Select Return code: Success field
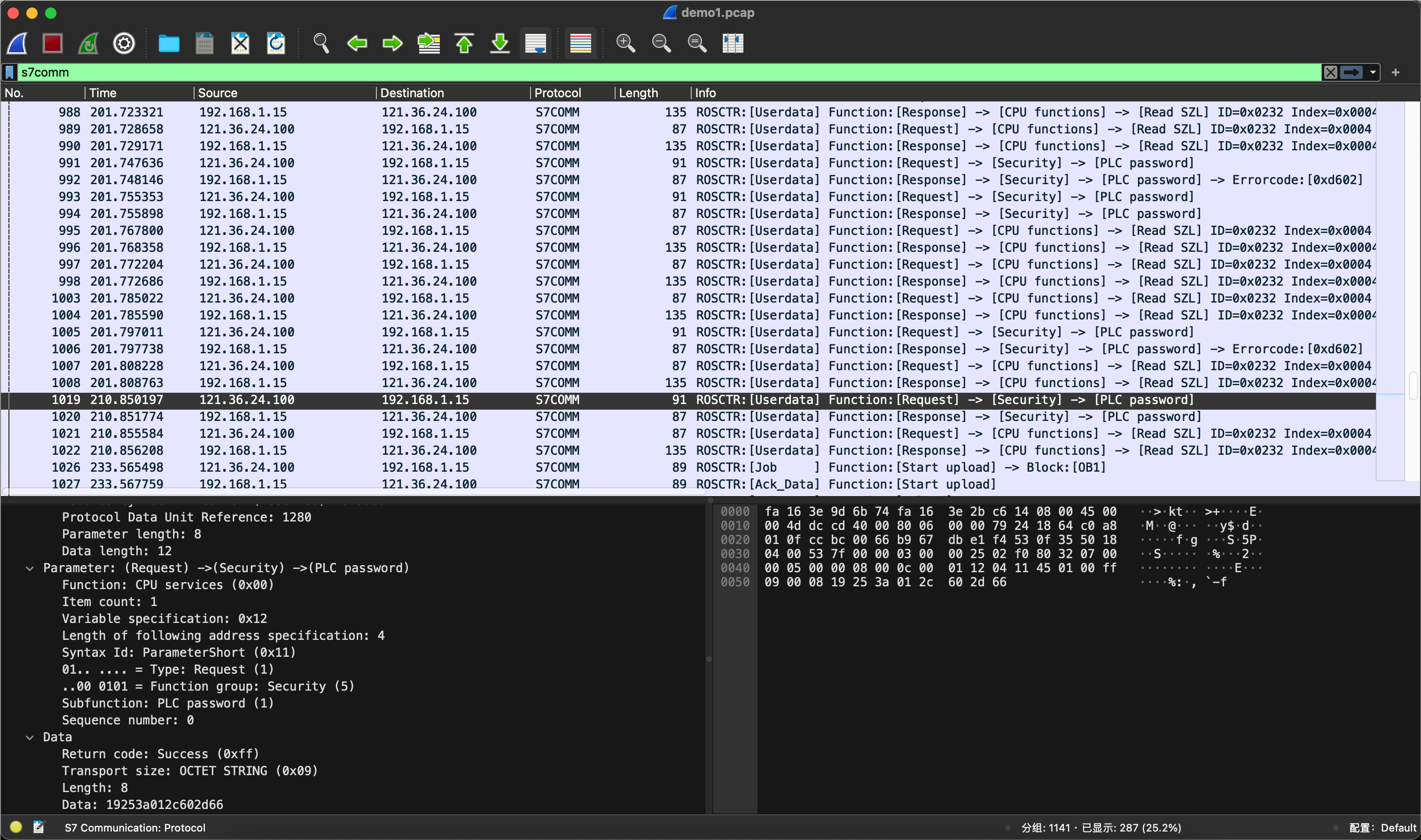The image size is (1421, 840). pos(160,754)
